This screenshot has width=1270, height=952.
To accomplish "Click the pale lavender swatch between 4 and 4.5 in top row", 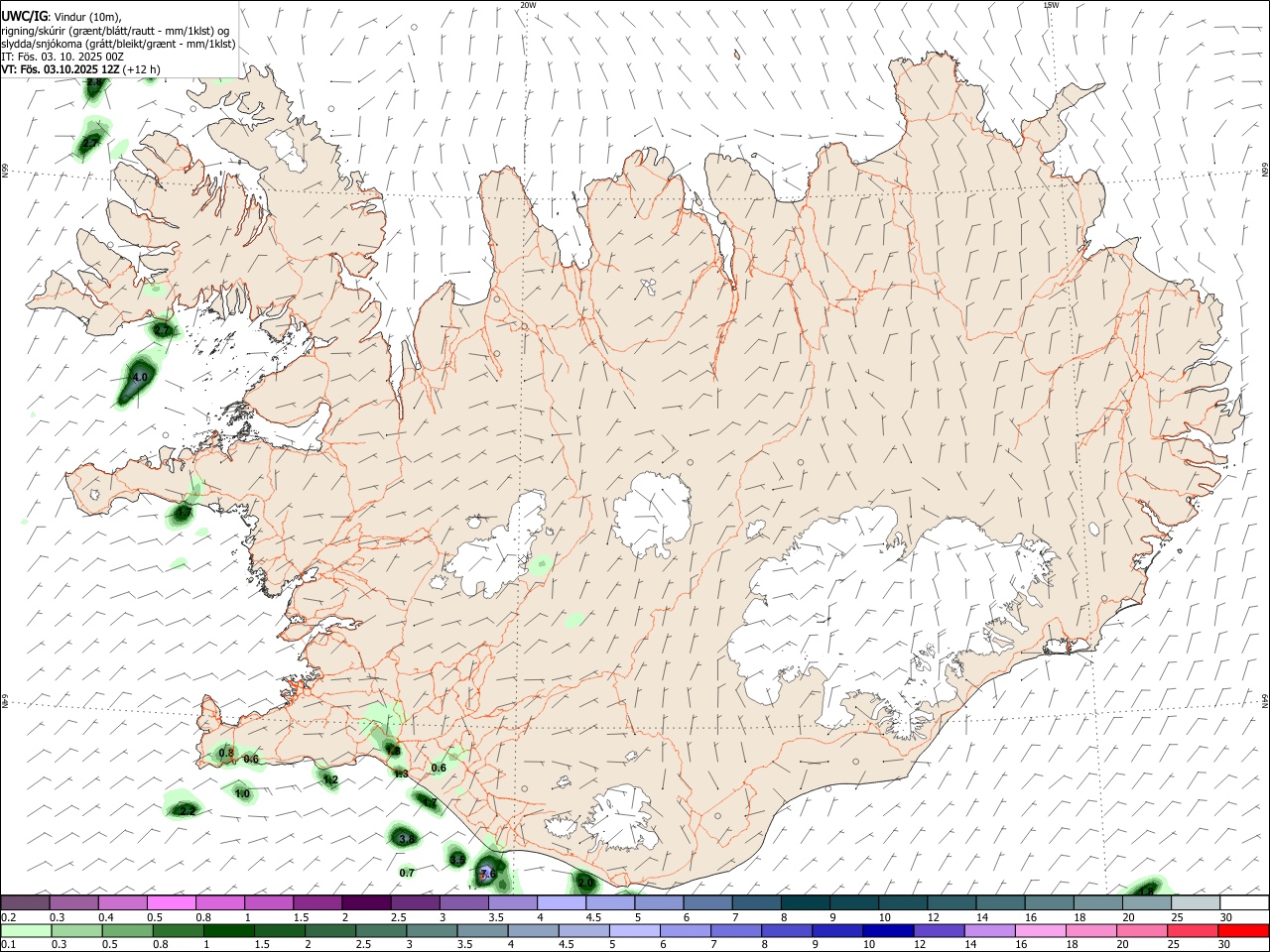I will 562,902.
